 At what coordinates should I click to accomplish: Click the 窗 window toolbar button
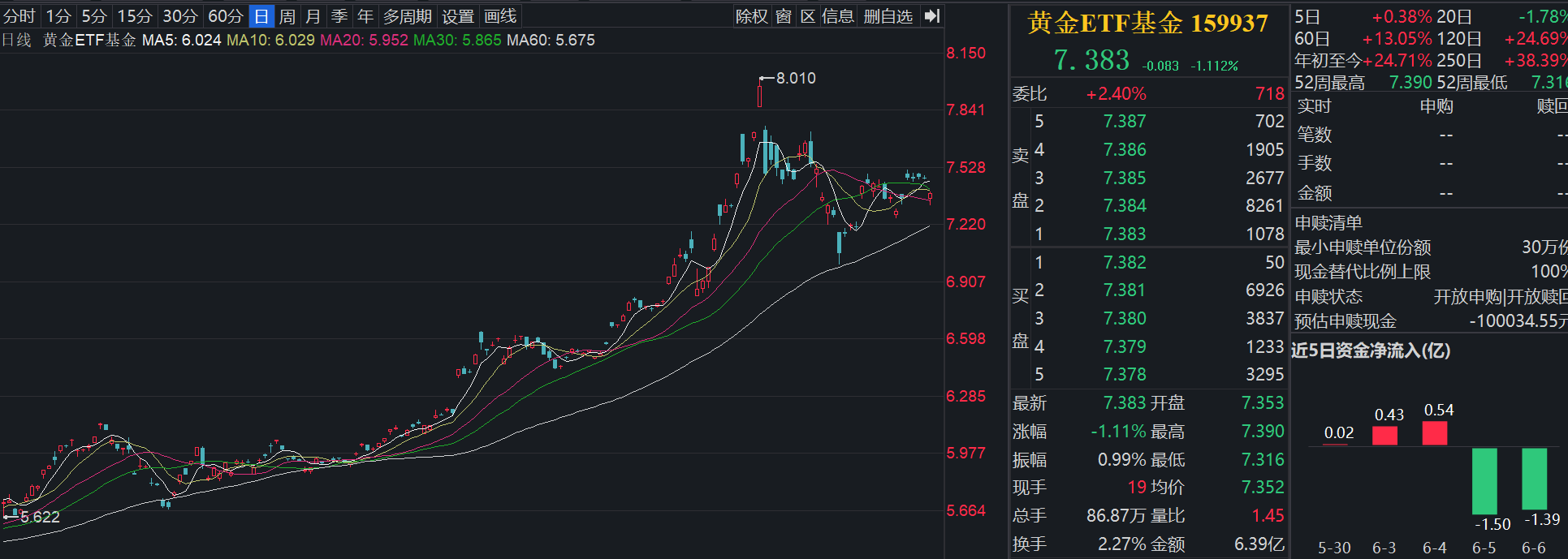pos(784,16)
